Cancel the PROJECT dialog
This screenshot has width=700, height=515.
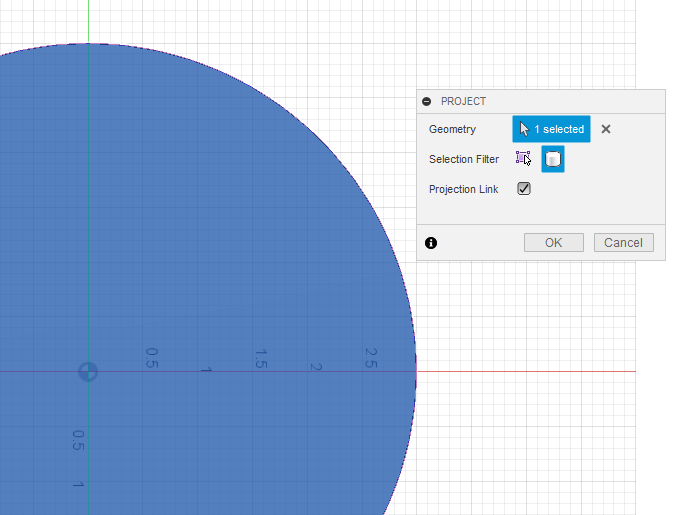click(623, 242)
